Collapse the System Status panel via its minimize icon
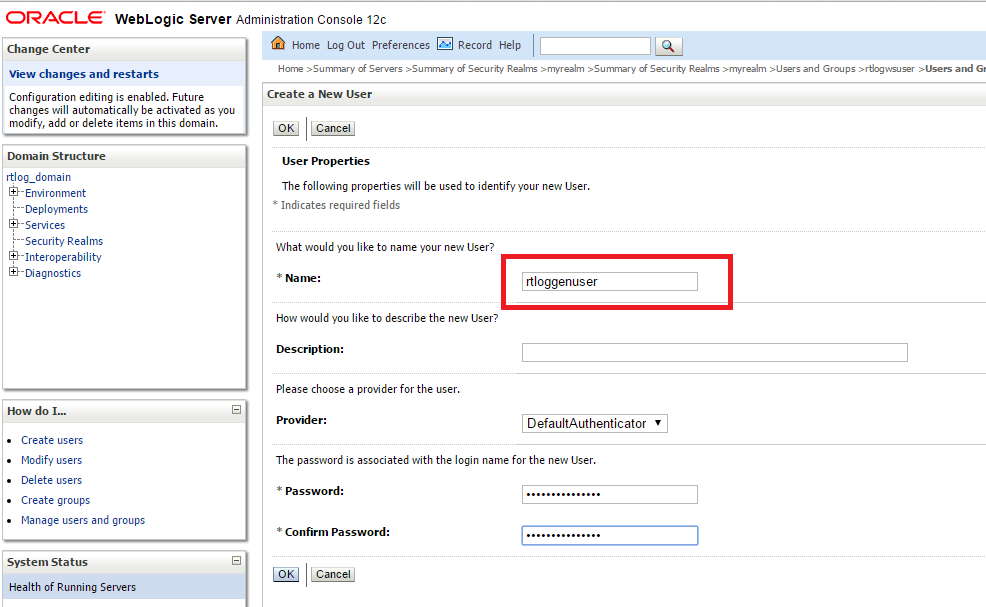Viewport: 986px width, 607px height. pyautogui.click(x=236, y=561)
